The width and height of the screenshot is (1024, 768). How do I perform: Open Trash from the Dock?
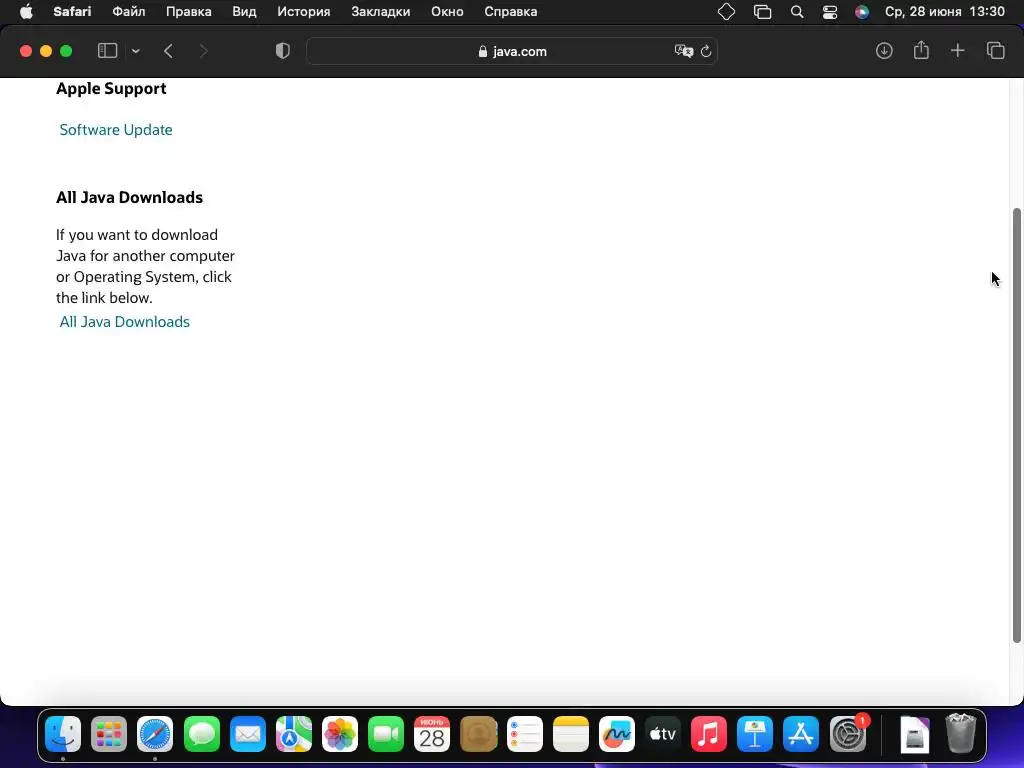(961, 735)
